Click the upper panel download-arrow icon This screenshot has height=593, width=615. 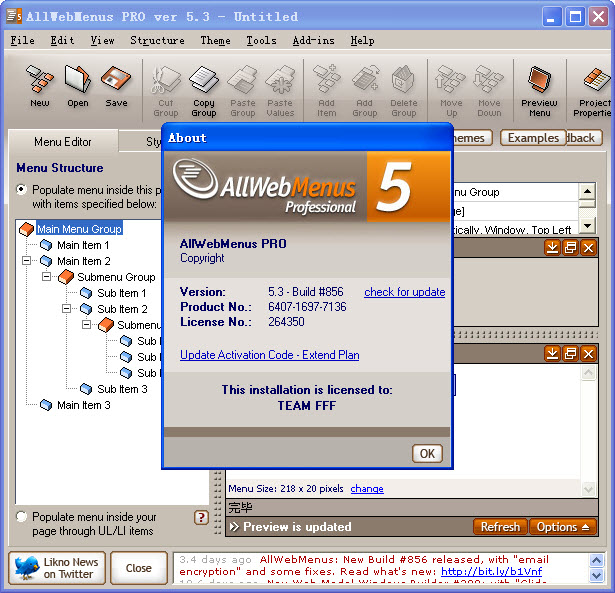(552, 248)
